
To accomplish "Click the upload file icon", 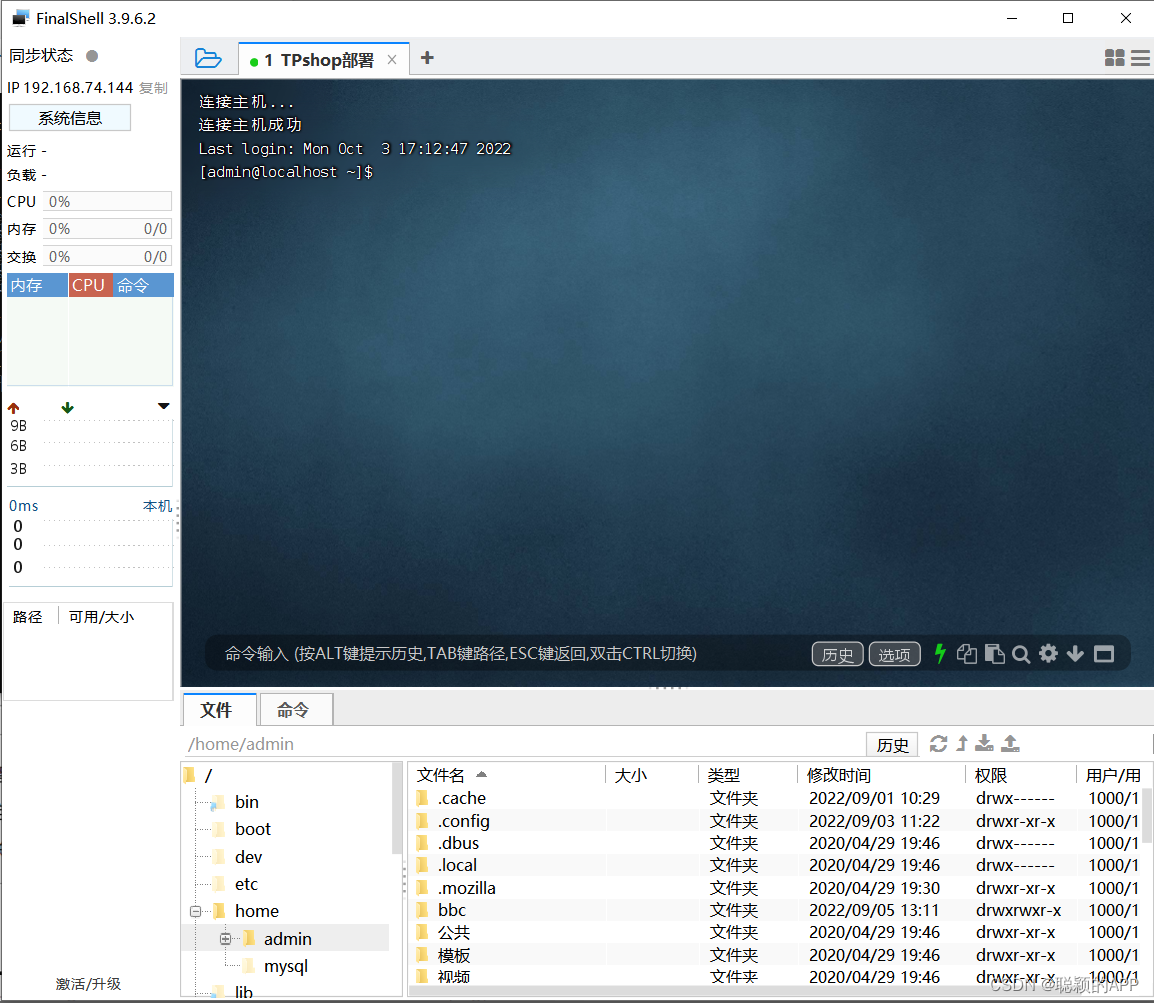I will tap(1010, 743).
